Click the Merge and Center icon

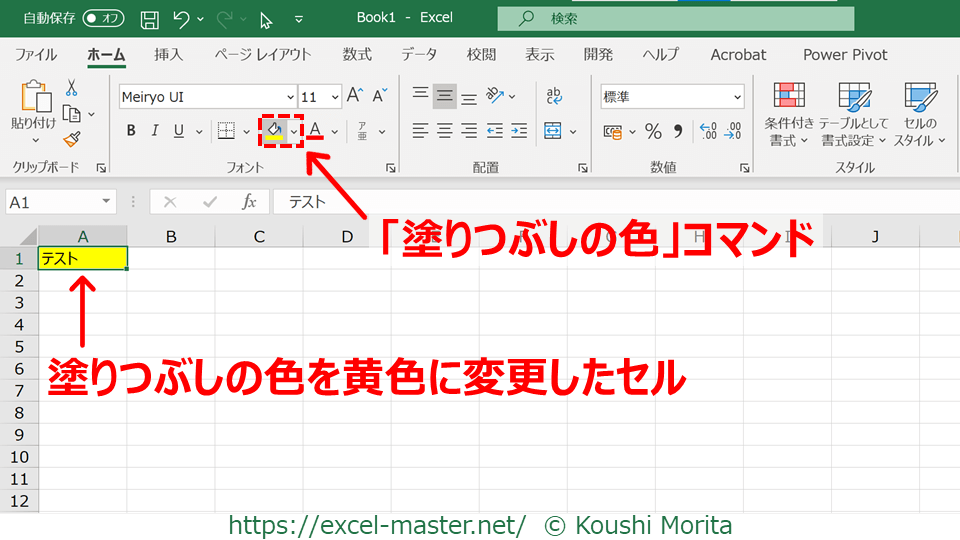[x=553, y=131]
